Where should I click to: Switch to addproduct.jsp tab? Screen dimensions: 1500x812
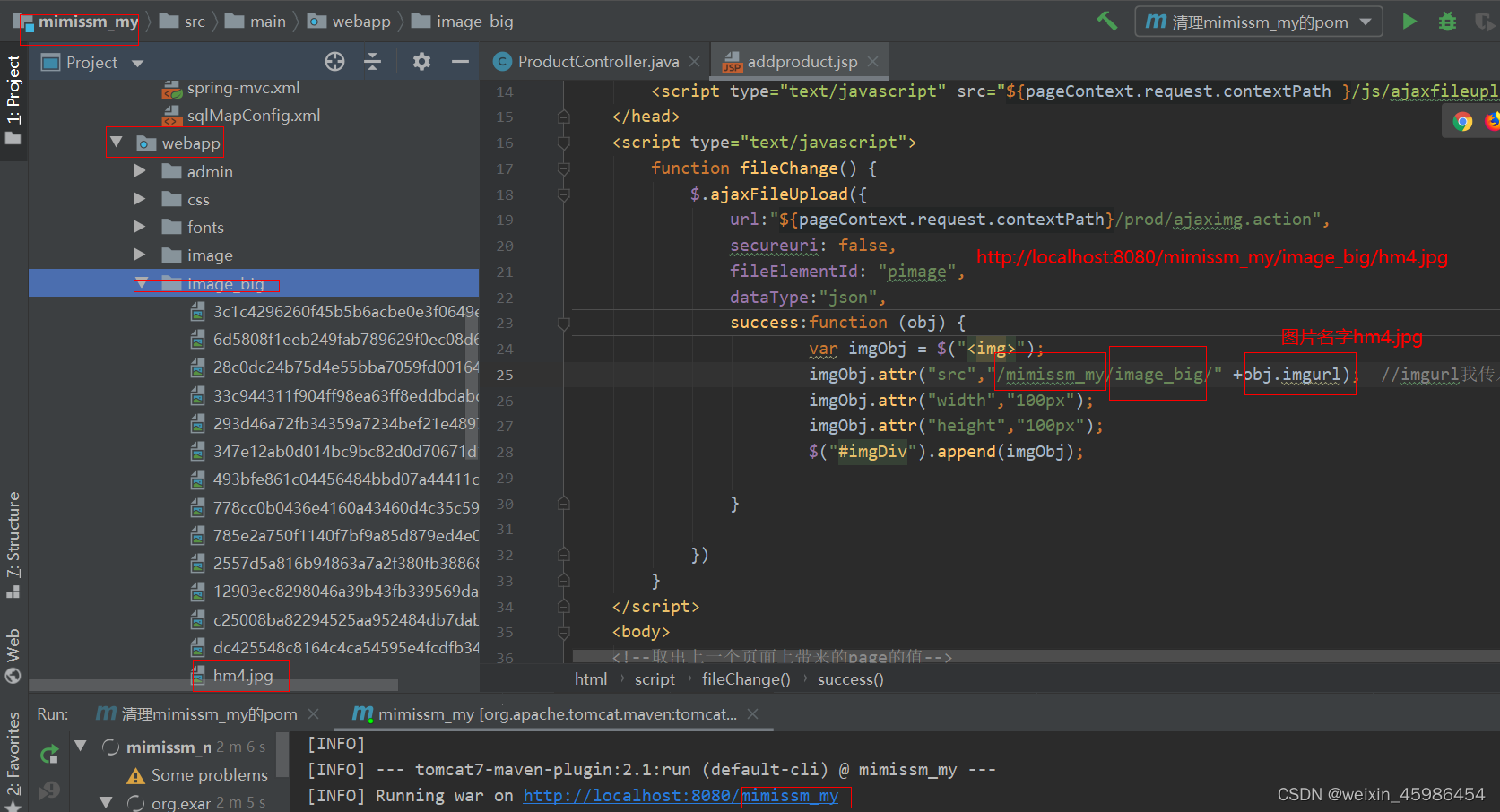coord(802,62)
